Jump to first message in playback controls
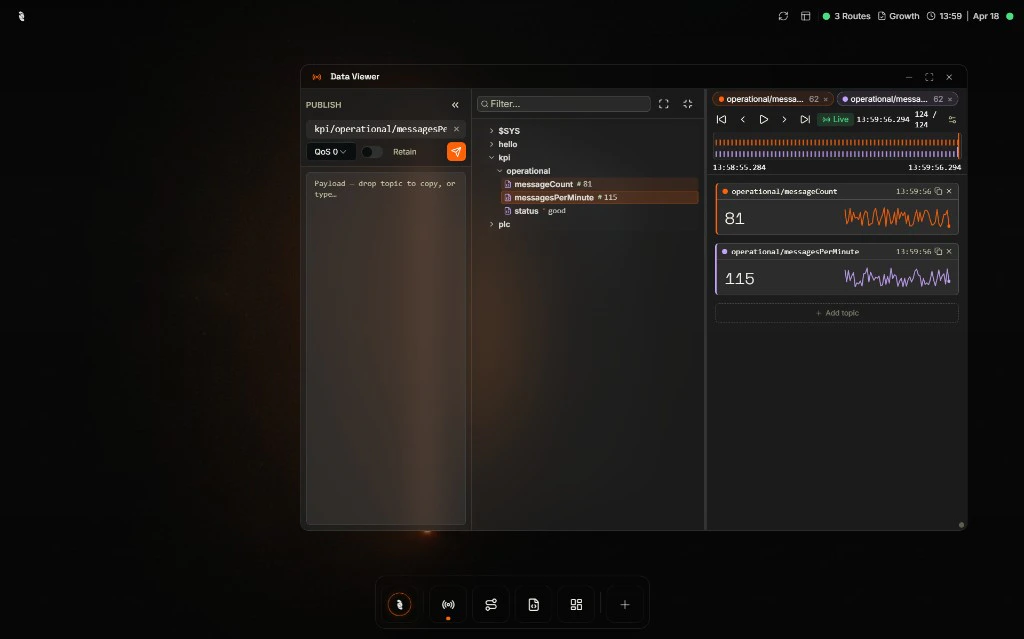1024x639 pixels. [x=721, y=120]
